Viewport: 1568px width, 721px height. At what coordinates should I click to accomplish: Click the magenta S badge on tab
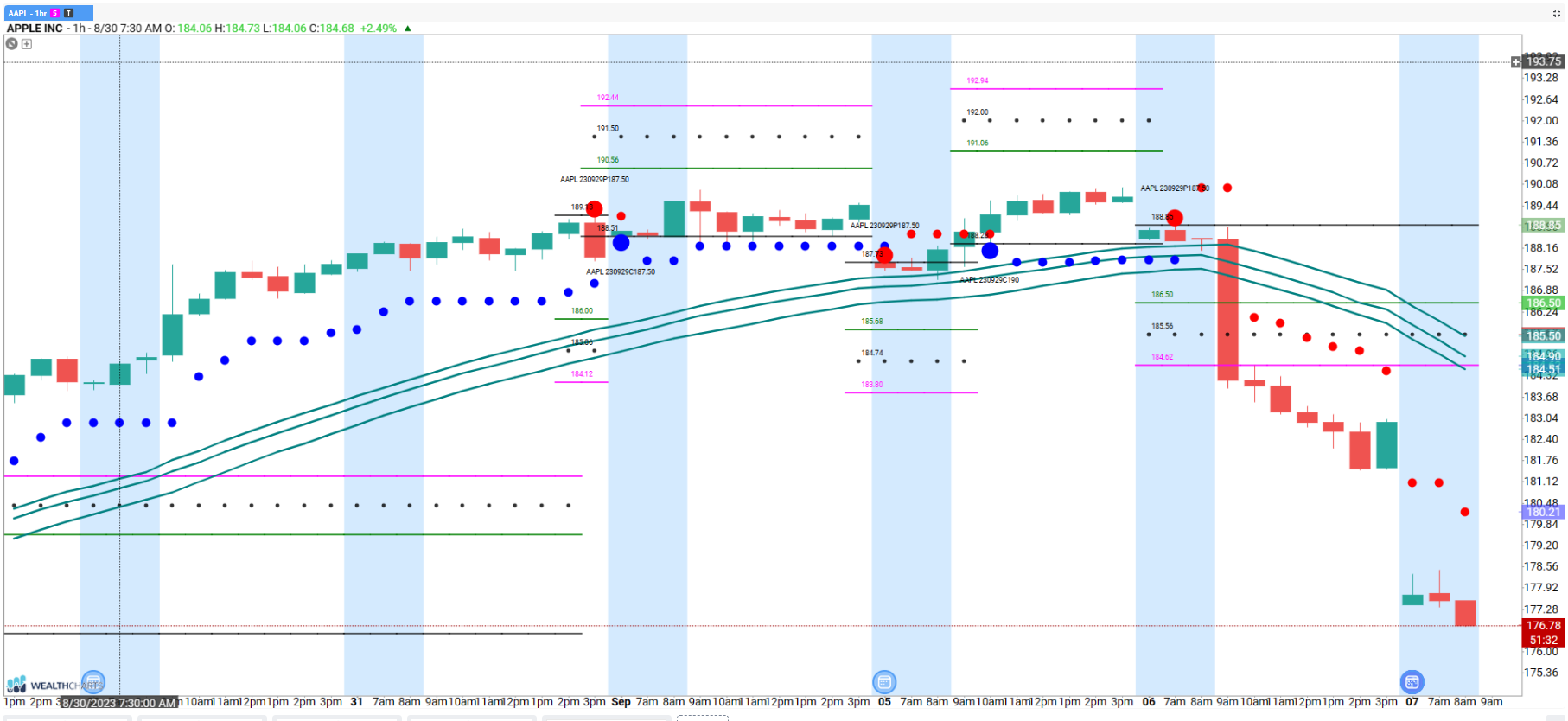coord(55,13)
